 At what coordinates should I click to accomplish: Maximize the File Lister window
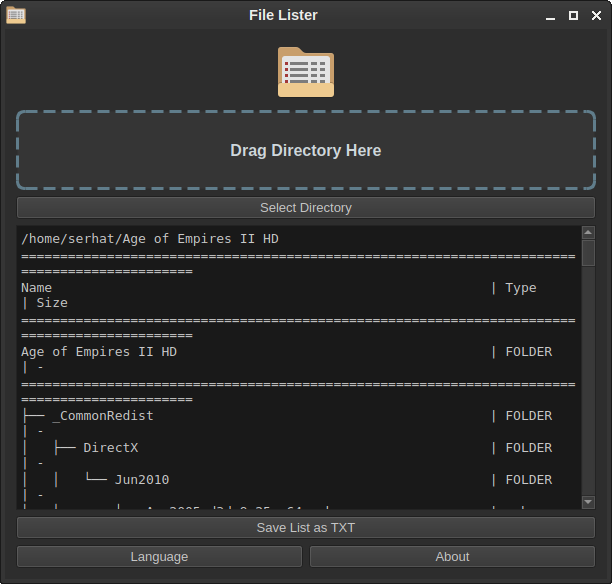573,16
